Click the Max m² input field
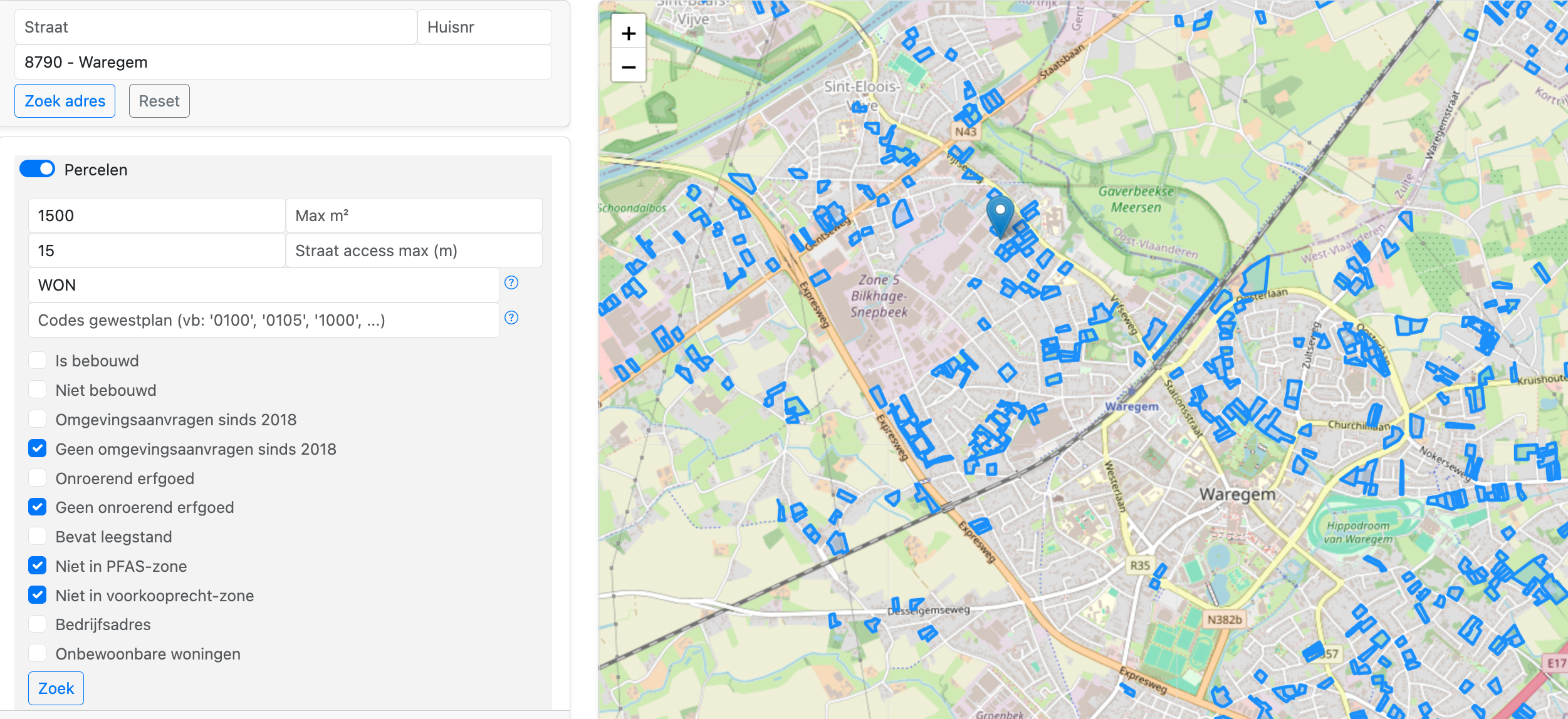Image resolution: width=1568 pixels, height=719 pixels. tap(414, 215)
